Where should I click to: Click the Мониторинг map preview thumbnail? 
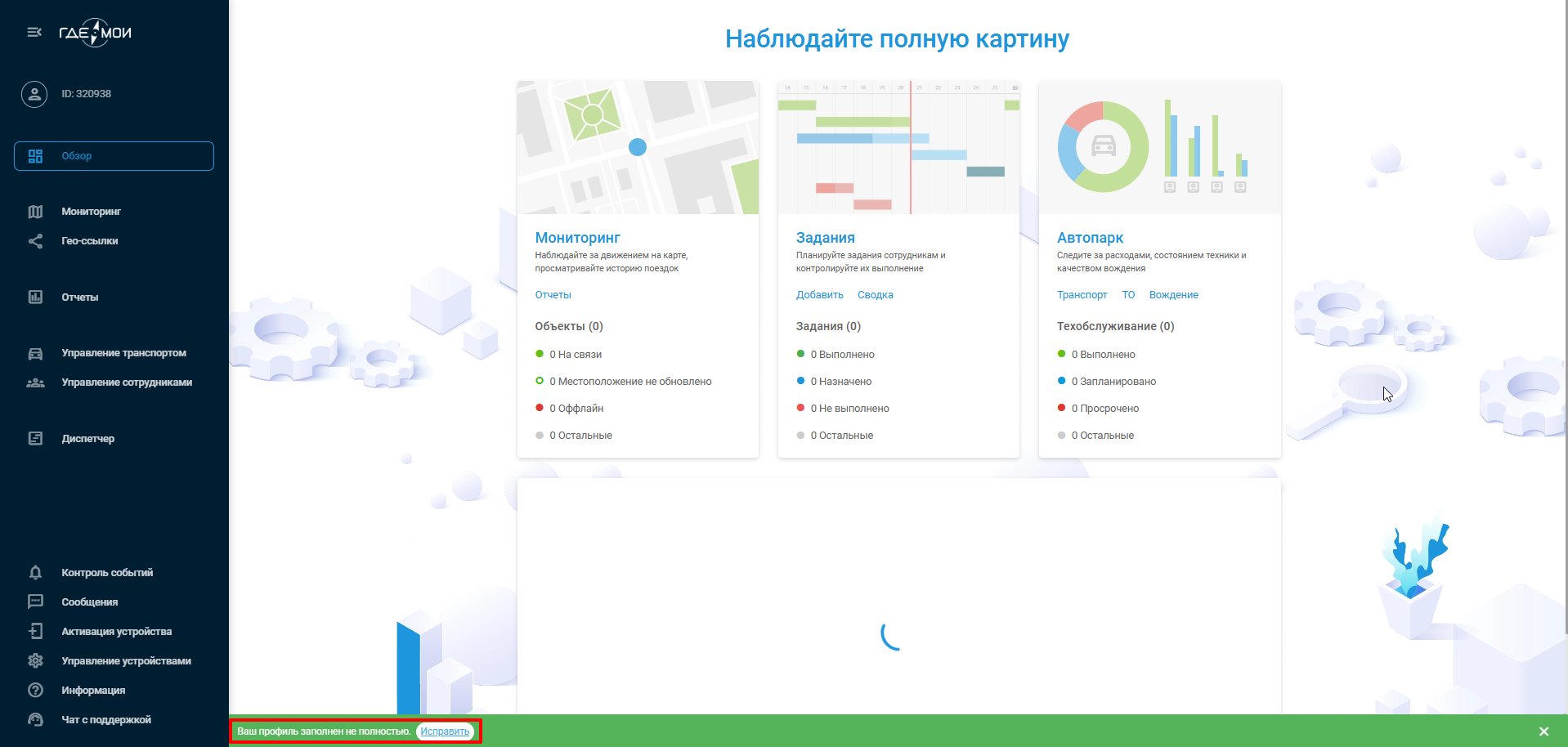coord(638,148)
